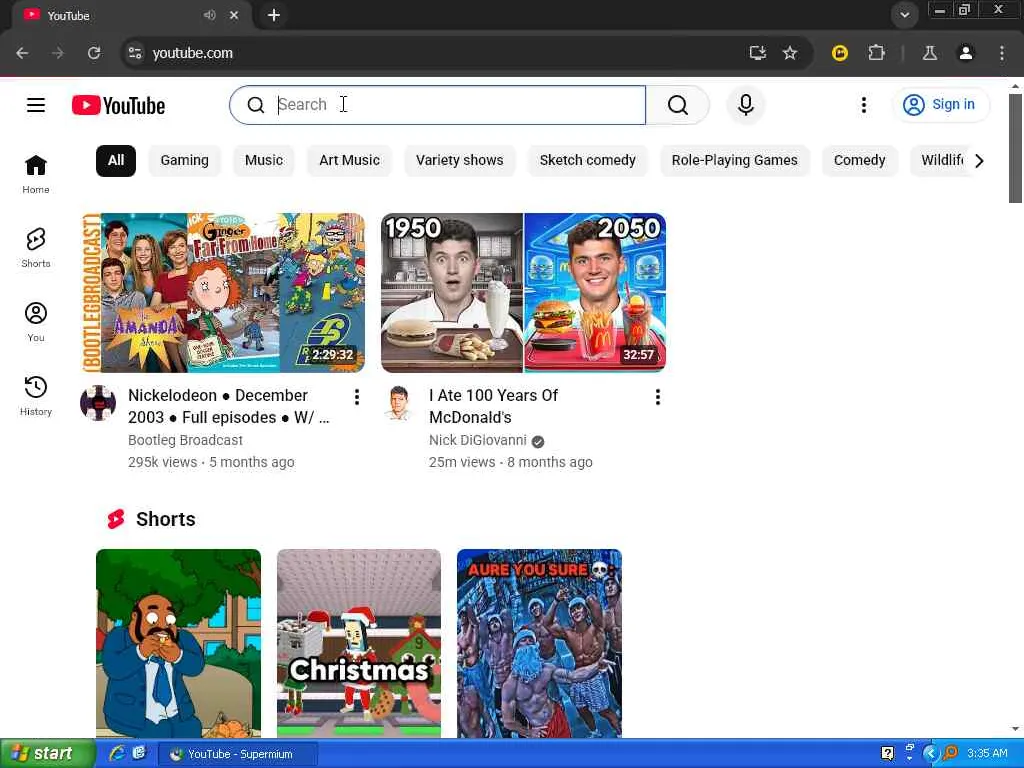Select the Role-Playing Games chip
This screenshot has width=1024, height=768.
pos(735,161)
